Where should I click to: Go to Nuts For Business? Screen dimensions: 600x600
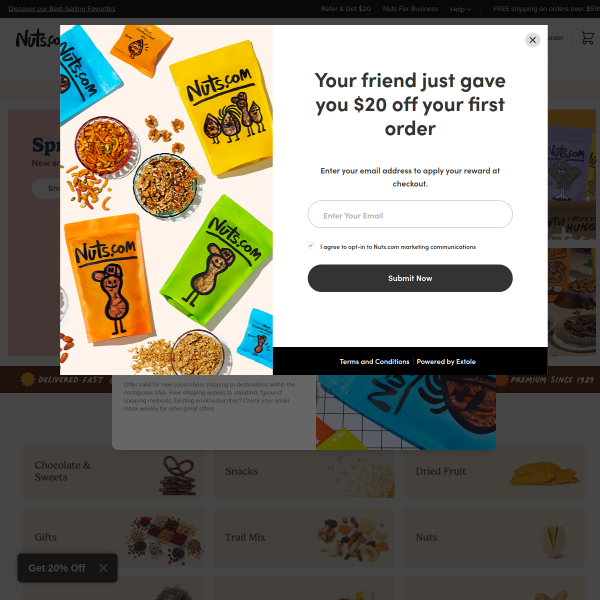coord(410,9)
